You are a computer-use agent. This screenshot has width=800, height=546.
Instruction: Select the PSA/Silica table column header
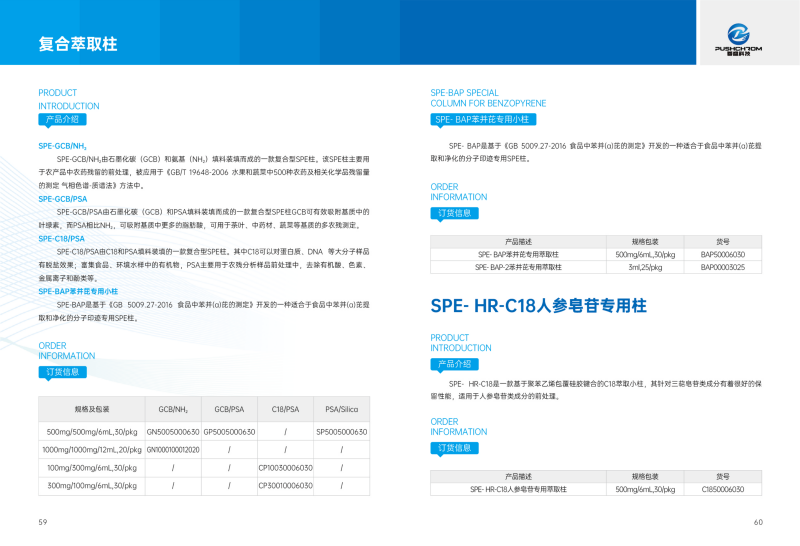click(341, 409)
